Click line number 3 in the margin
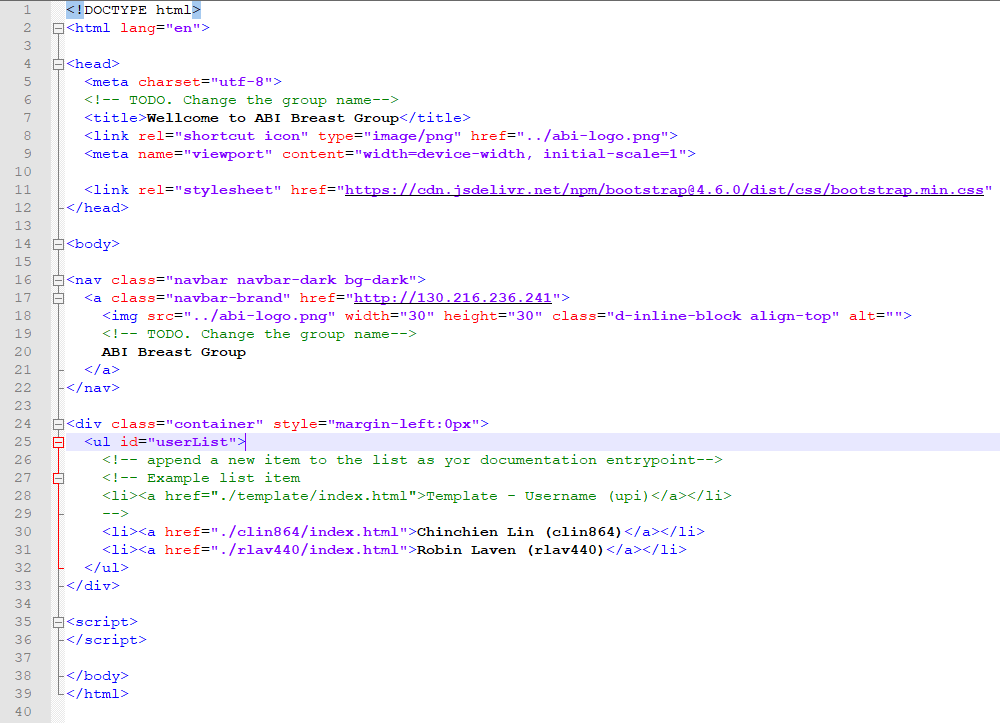 tap(27, 46)
